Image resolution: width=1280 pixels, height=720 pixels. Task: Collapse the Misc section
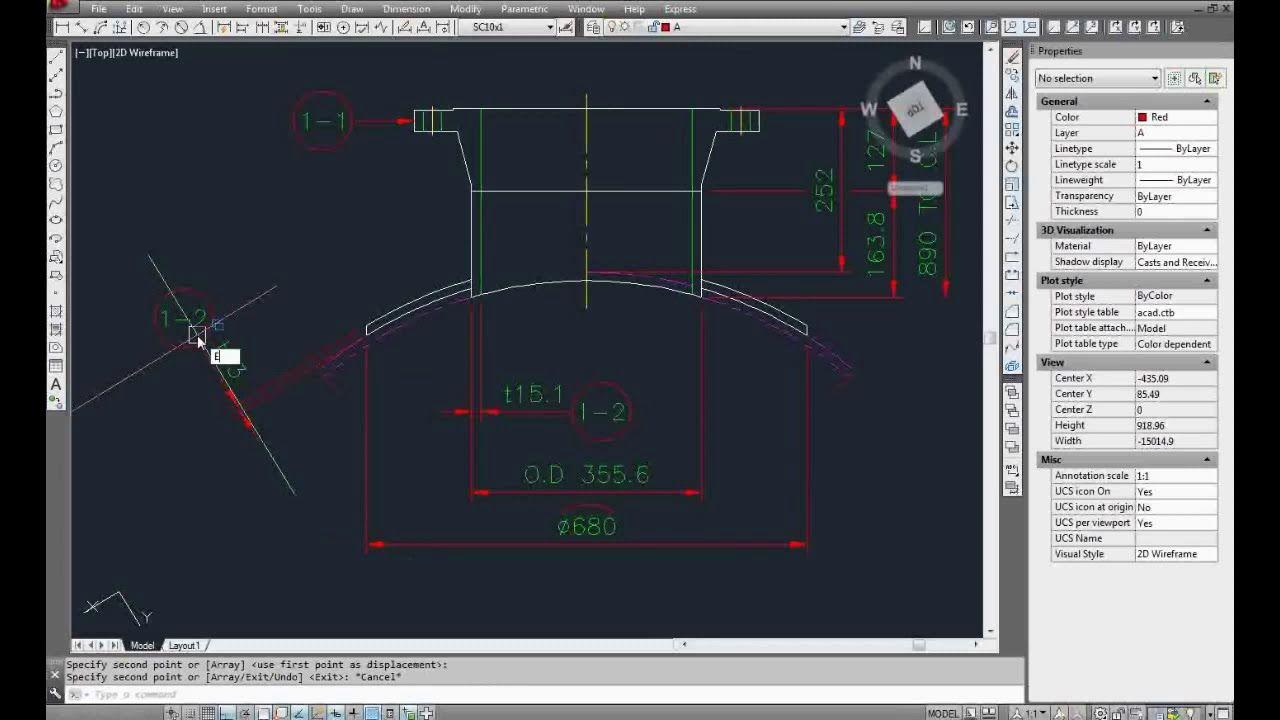[1207, 460]
